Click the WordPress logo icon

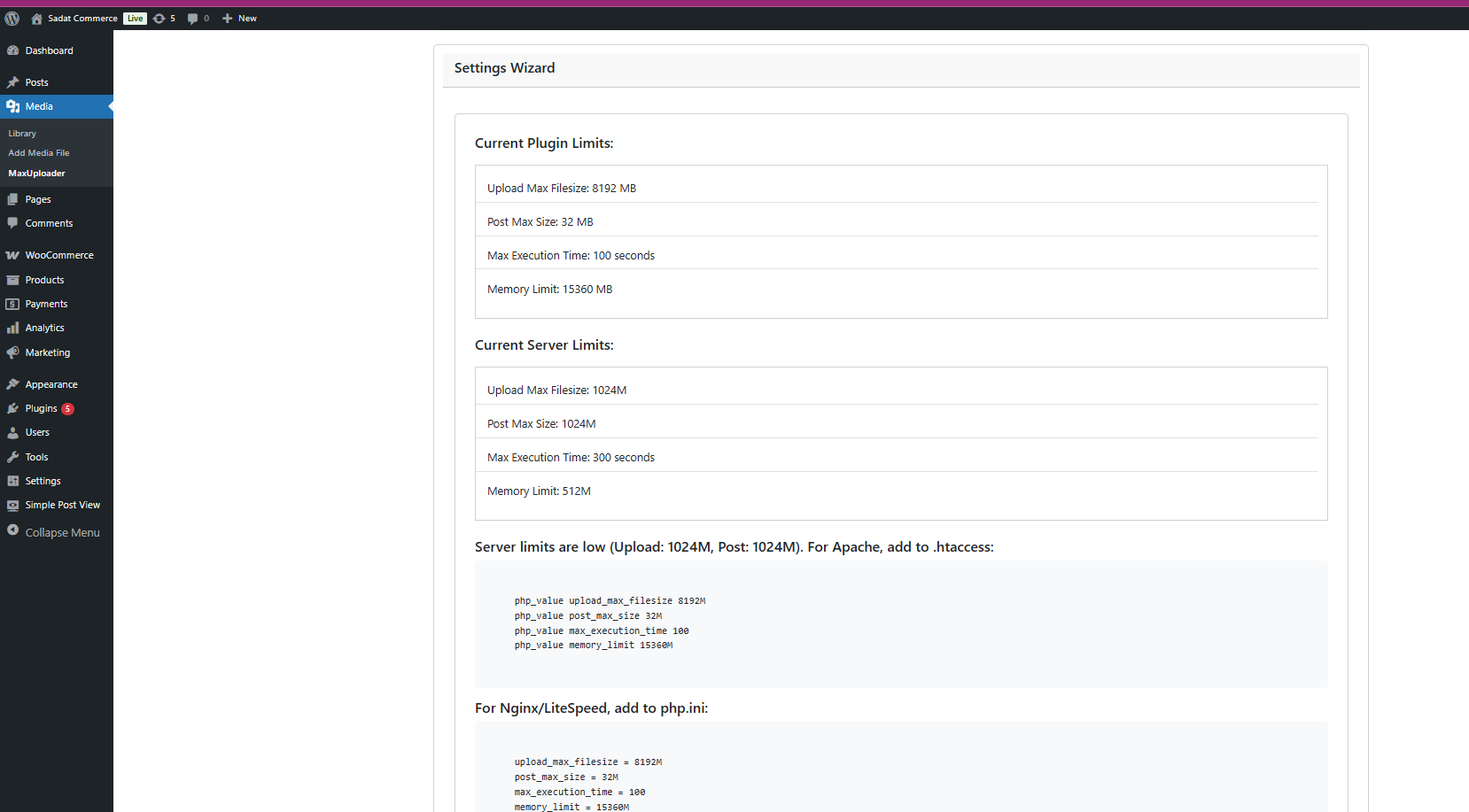12,19
